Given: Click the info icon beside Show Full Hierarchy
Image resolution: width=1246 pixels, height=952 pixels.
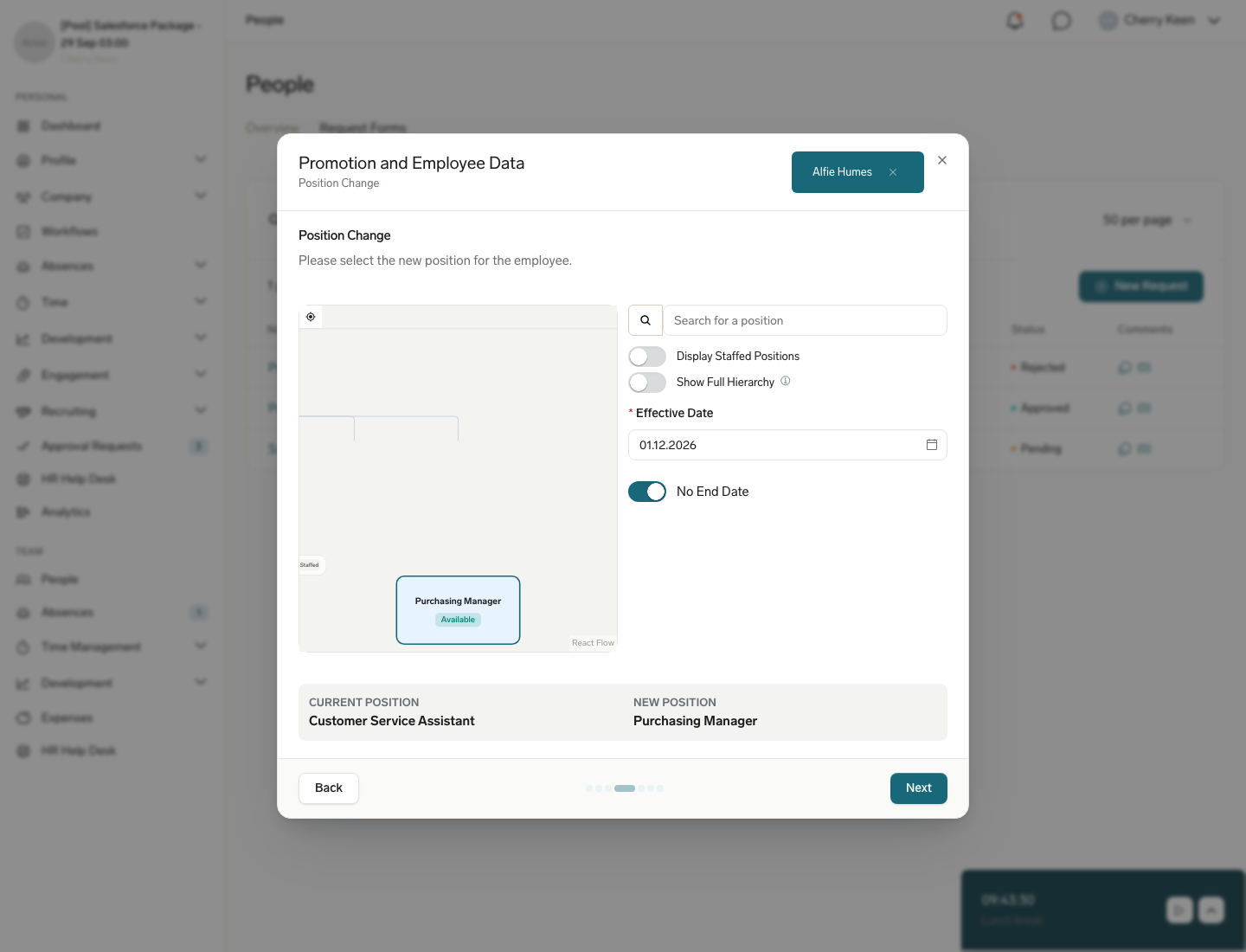Looking at the screenshot, I should [786, 381].
